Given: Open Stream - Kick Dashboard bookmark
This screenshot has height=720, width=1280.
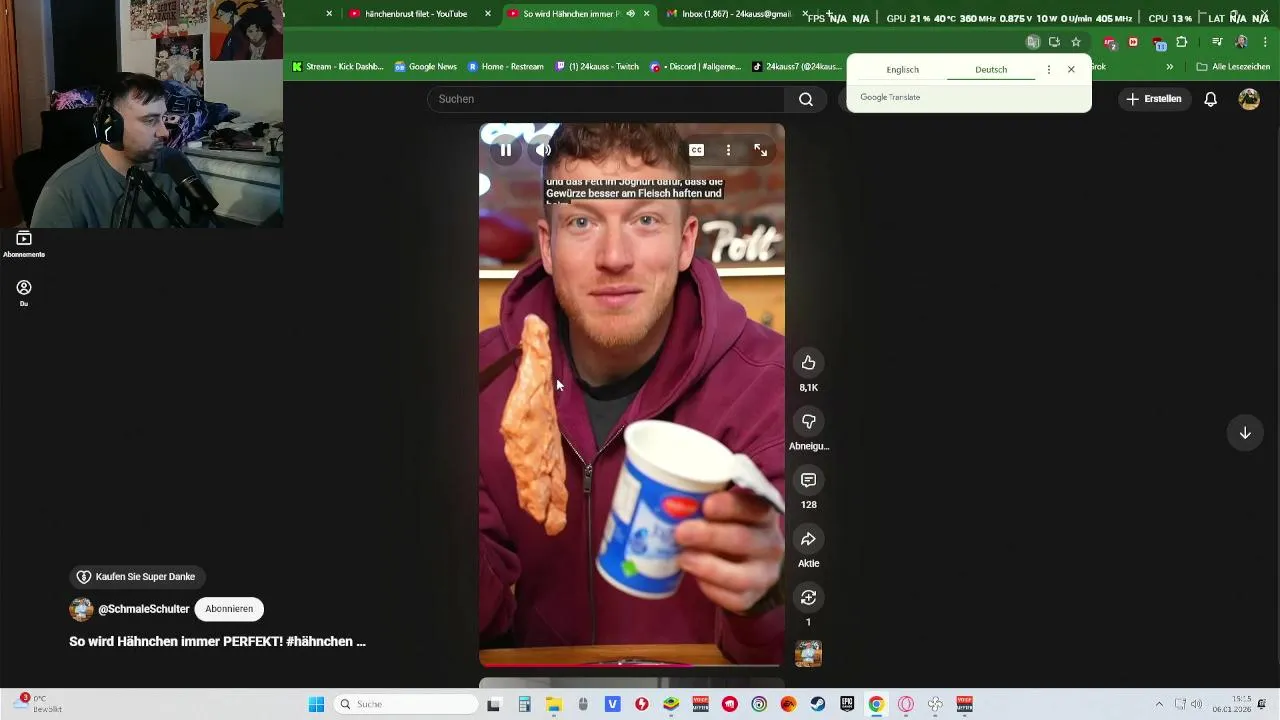Looking at the screenshot, I should tap(337, 67).
